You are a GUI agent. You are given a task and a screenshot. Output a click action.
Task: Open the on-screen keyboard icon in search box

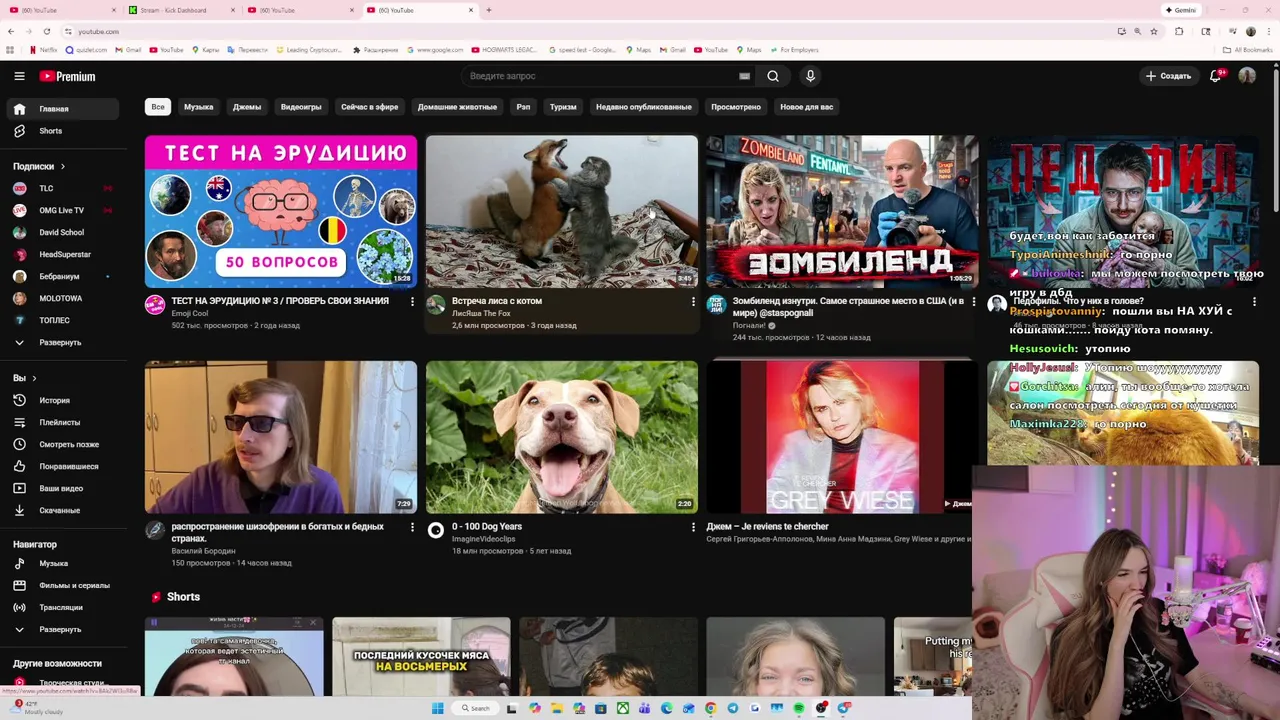[x=744, y=76]
